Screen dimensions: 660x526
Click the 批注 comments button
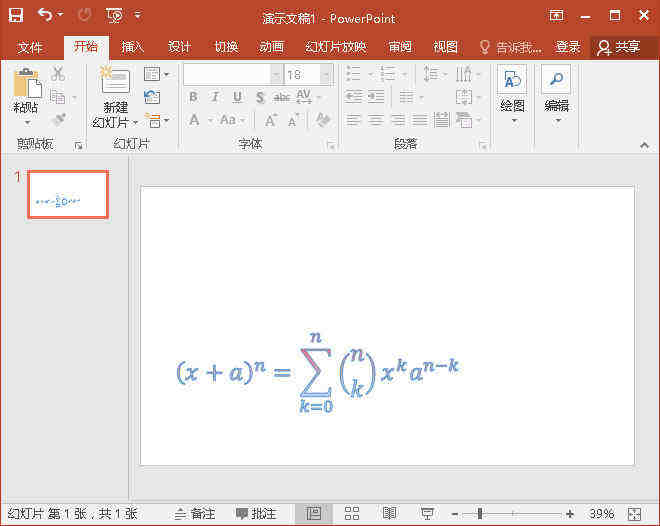click(255, 514)
